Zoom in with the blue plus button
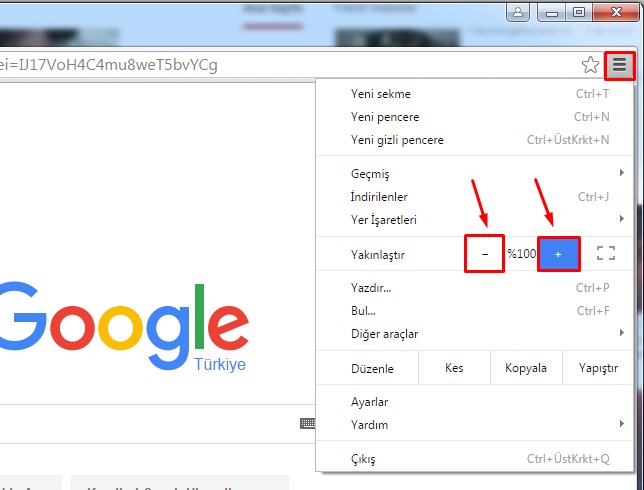This screenshot has width=644, height=490. (558, 254)
